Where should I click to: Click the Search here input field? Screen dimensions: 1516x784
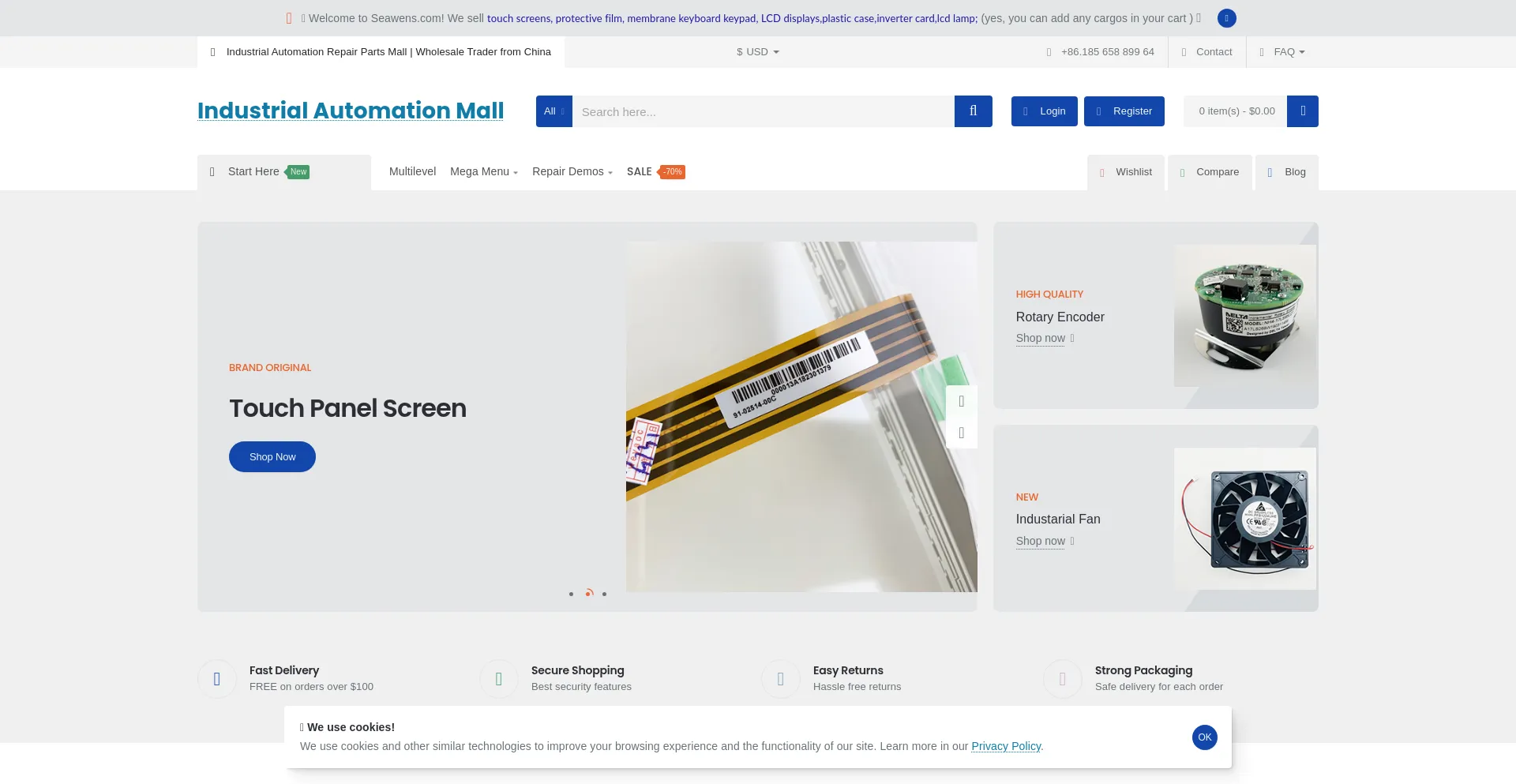(764, 111)
